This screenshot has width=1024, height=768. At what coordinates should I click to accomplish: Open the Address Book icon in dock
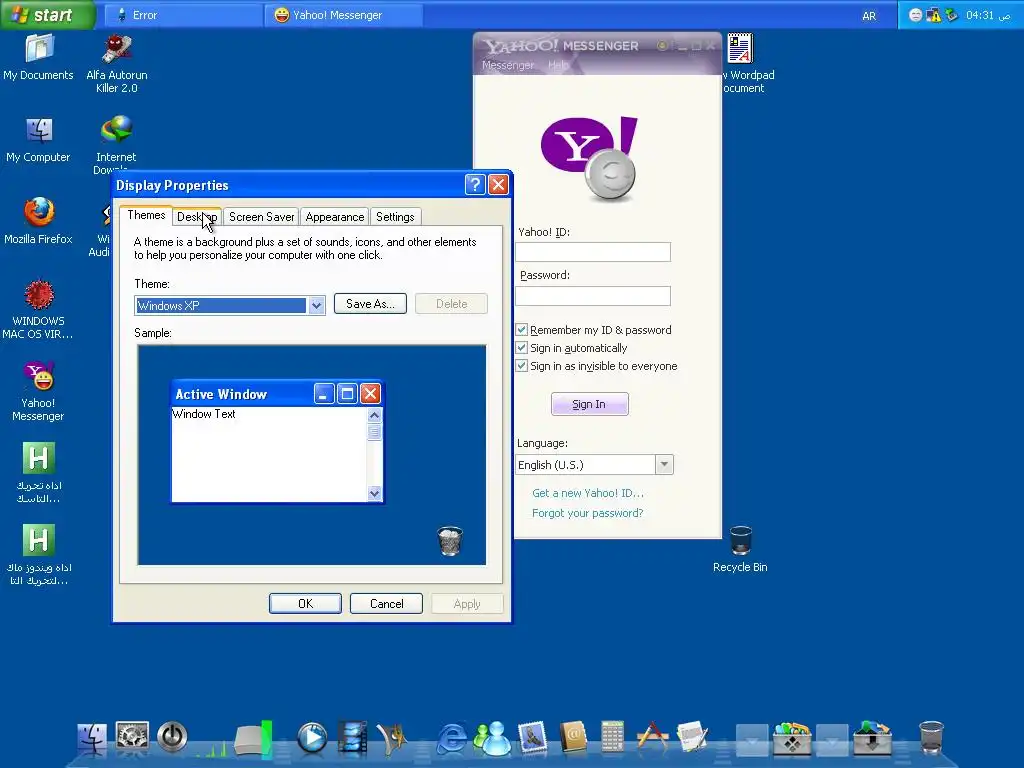(x=573, y=737)
